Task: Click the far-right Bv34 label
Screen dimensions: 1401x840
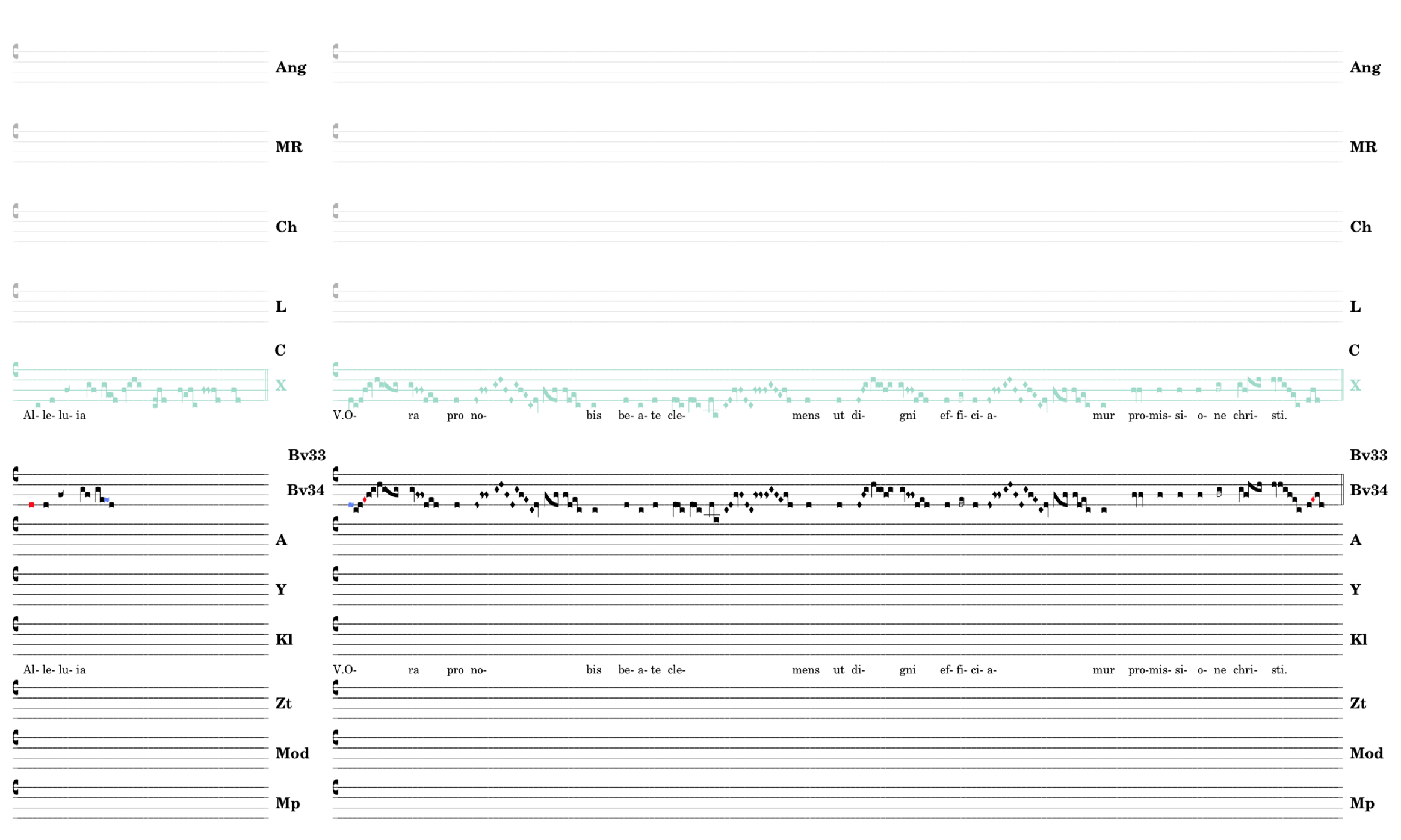Action: click(1369, 490)
